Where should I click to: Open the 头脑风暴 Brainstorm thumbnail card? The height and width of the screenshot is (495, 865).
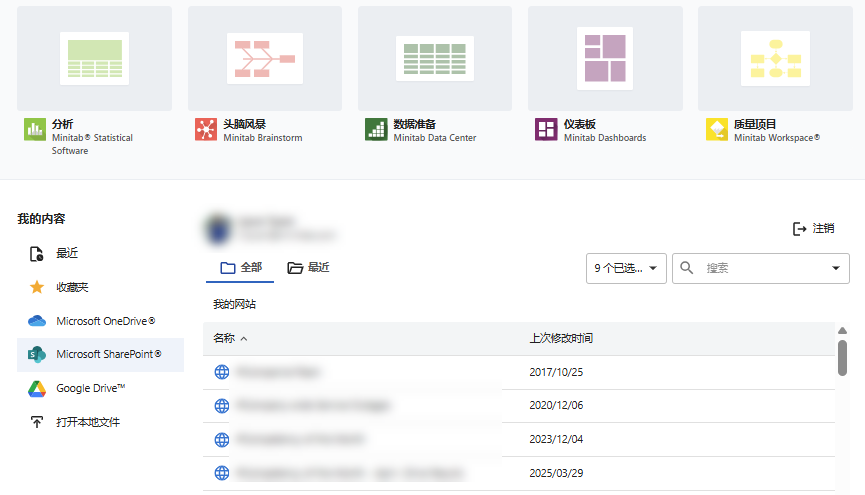pyautogui.click(x=265, y=58)
